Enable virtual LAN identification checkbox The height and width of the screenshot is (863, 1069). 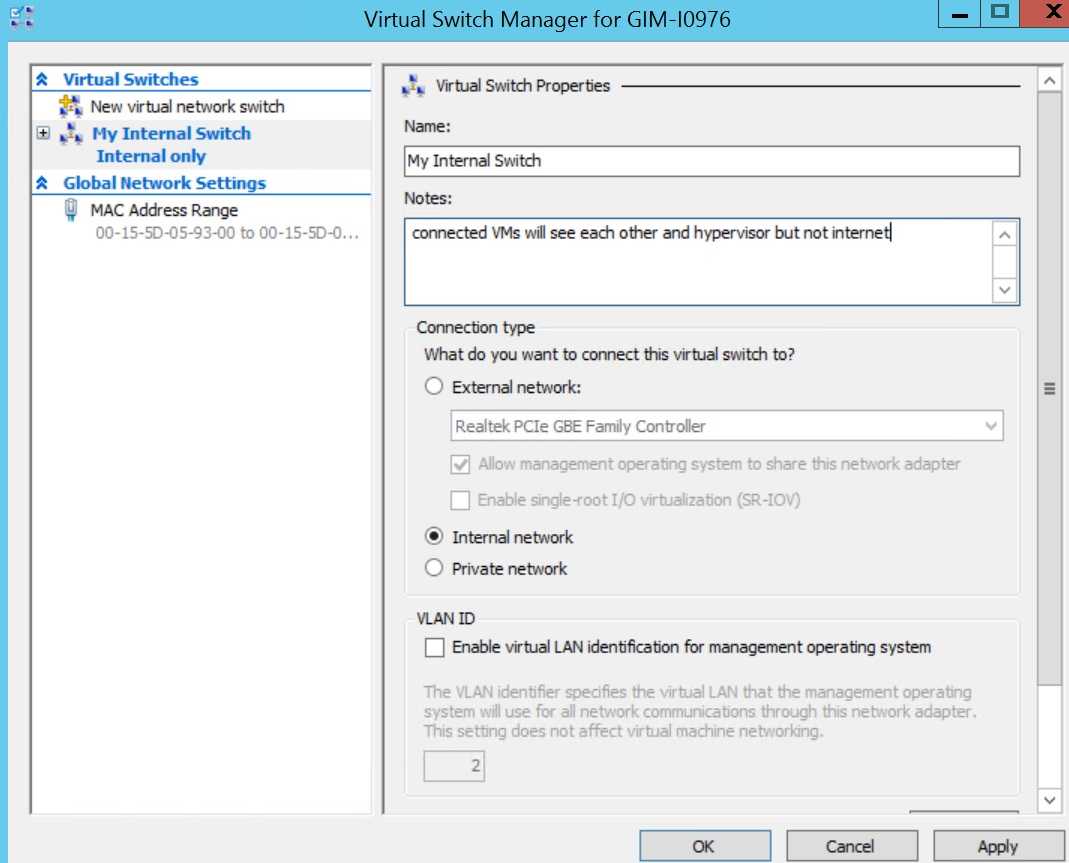[x=434, y=648]
